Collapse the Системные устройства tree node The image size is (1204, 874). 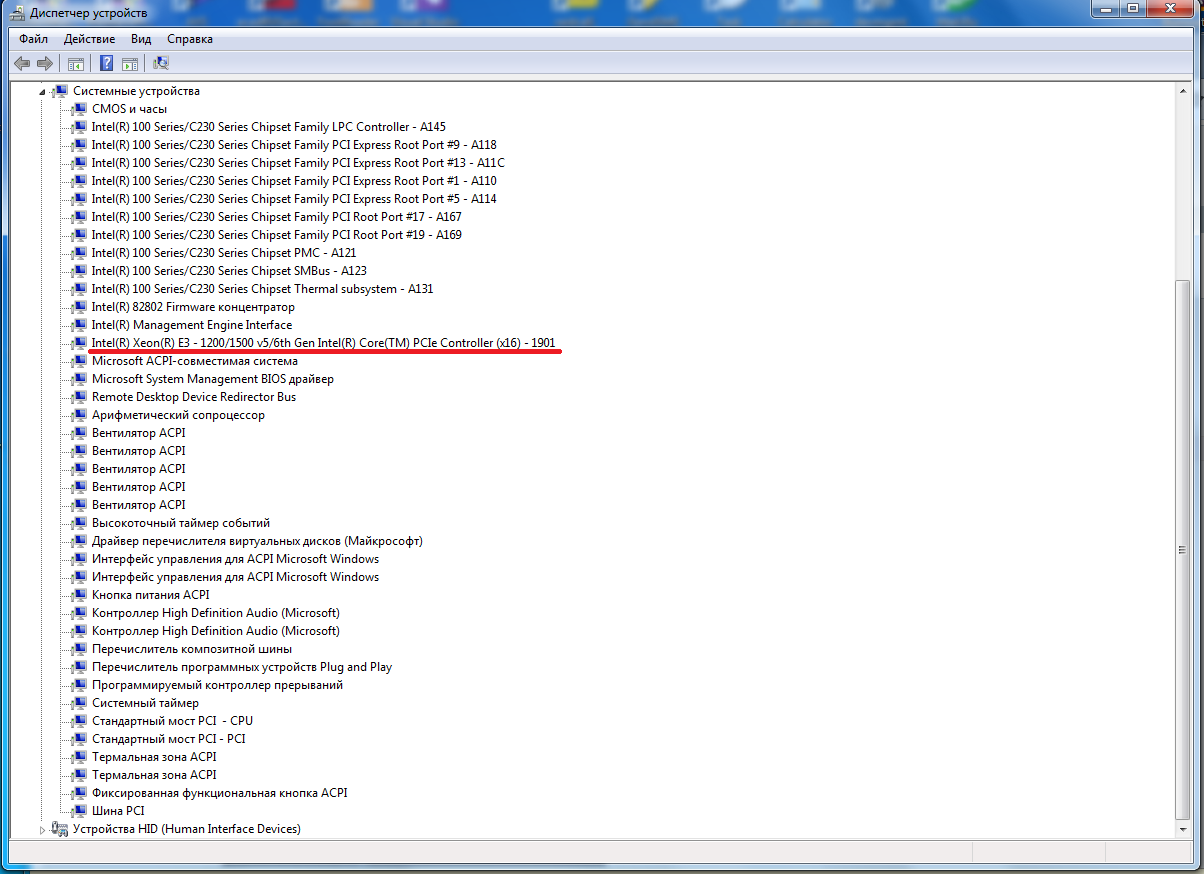43,92
